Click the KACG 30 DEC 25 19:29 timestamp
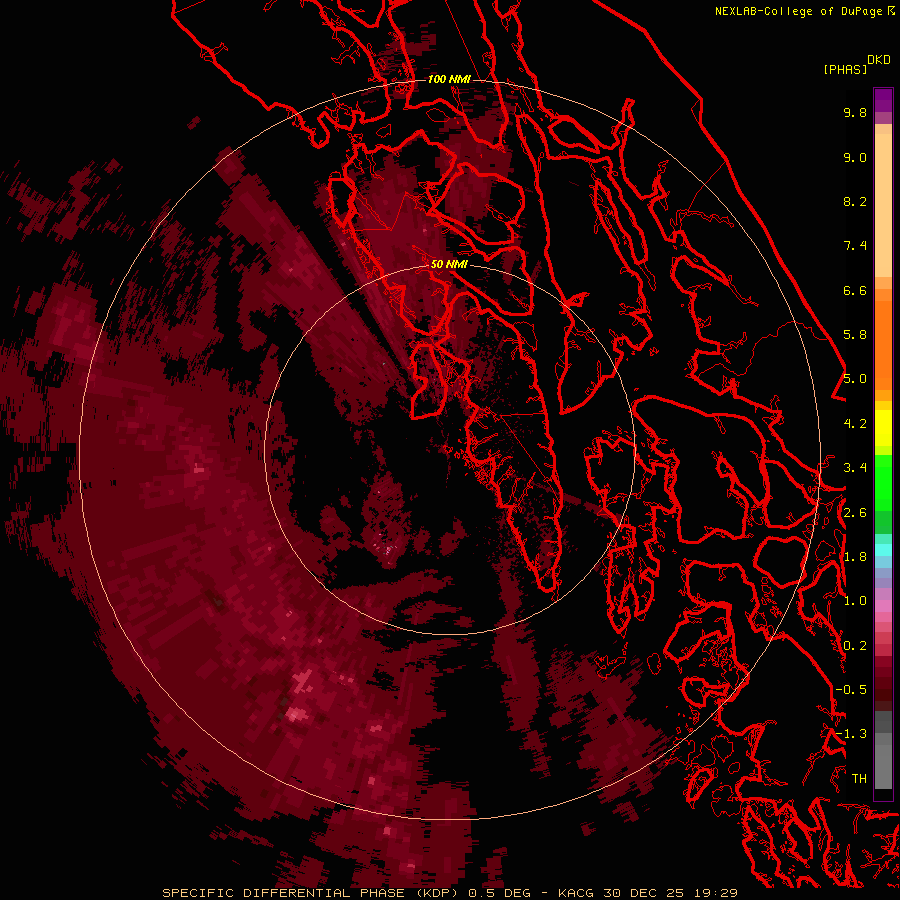900x900 pixels. coord(647,893)
